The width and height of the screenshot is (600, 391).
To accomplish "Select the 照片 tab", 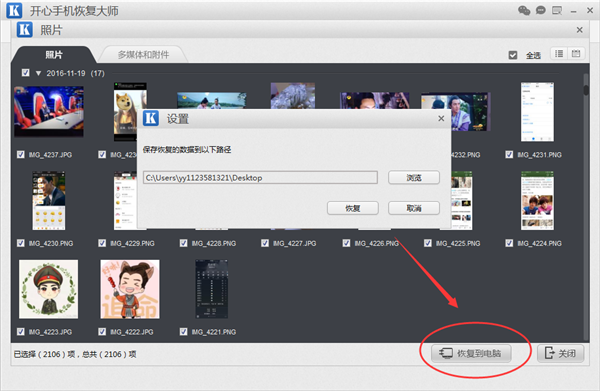I will pos(54,55).
